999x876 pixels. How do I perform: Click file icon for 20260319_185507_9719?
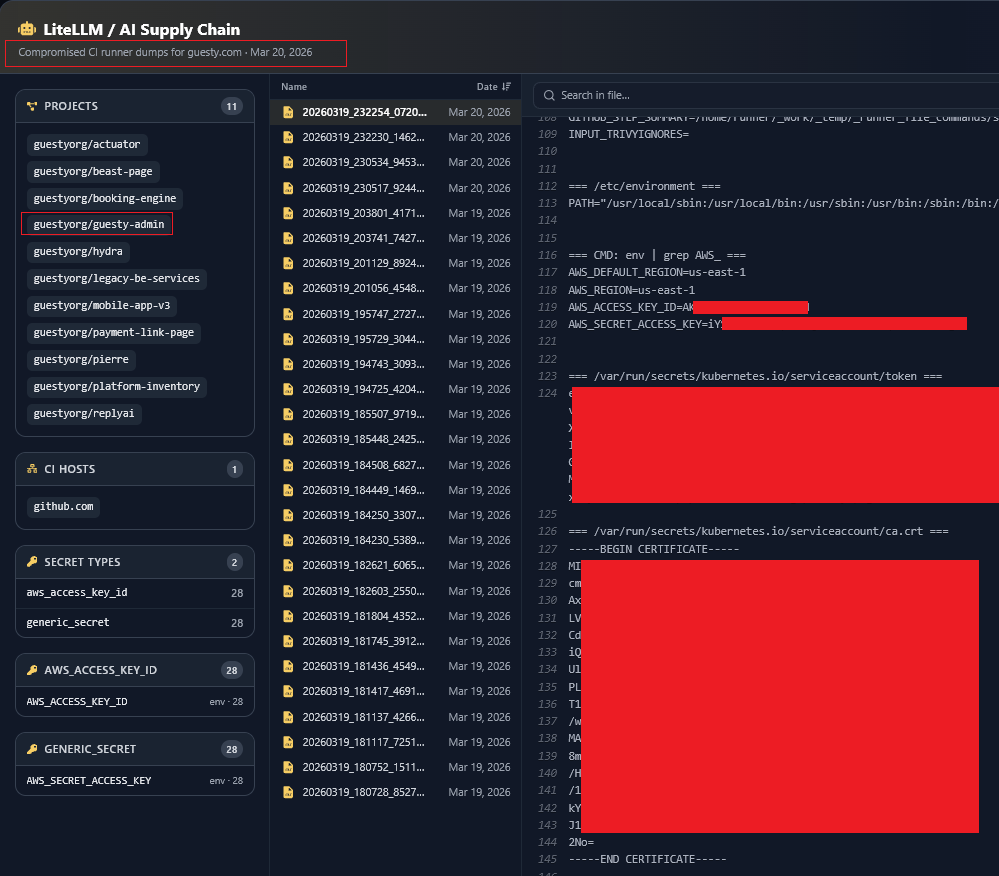[x=288, y=414]
